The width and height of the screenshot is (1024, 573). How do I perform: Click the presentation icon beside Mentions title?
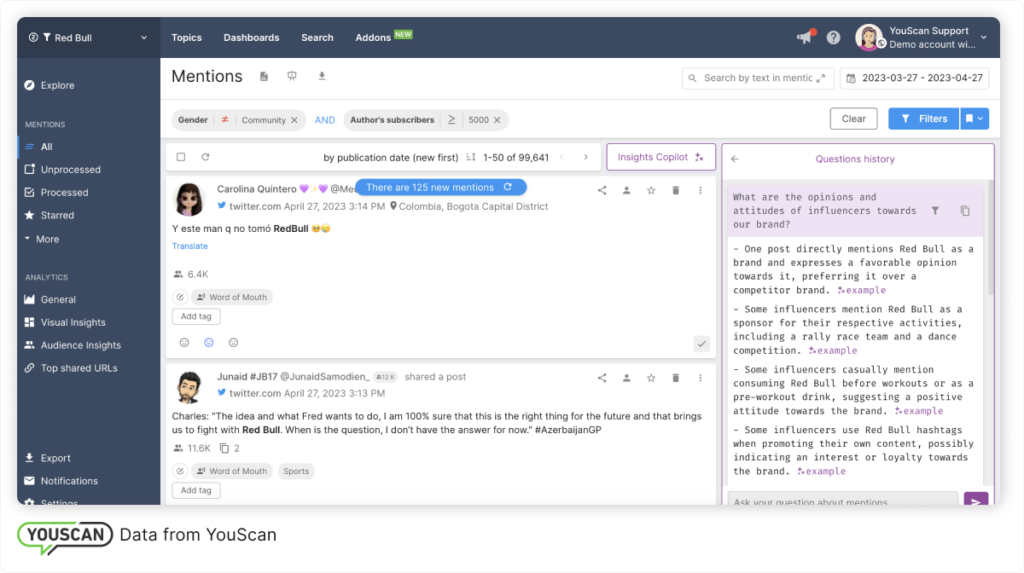tap(292, 76)
